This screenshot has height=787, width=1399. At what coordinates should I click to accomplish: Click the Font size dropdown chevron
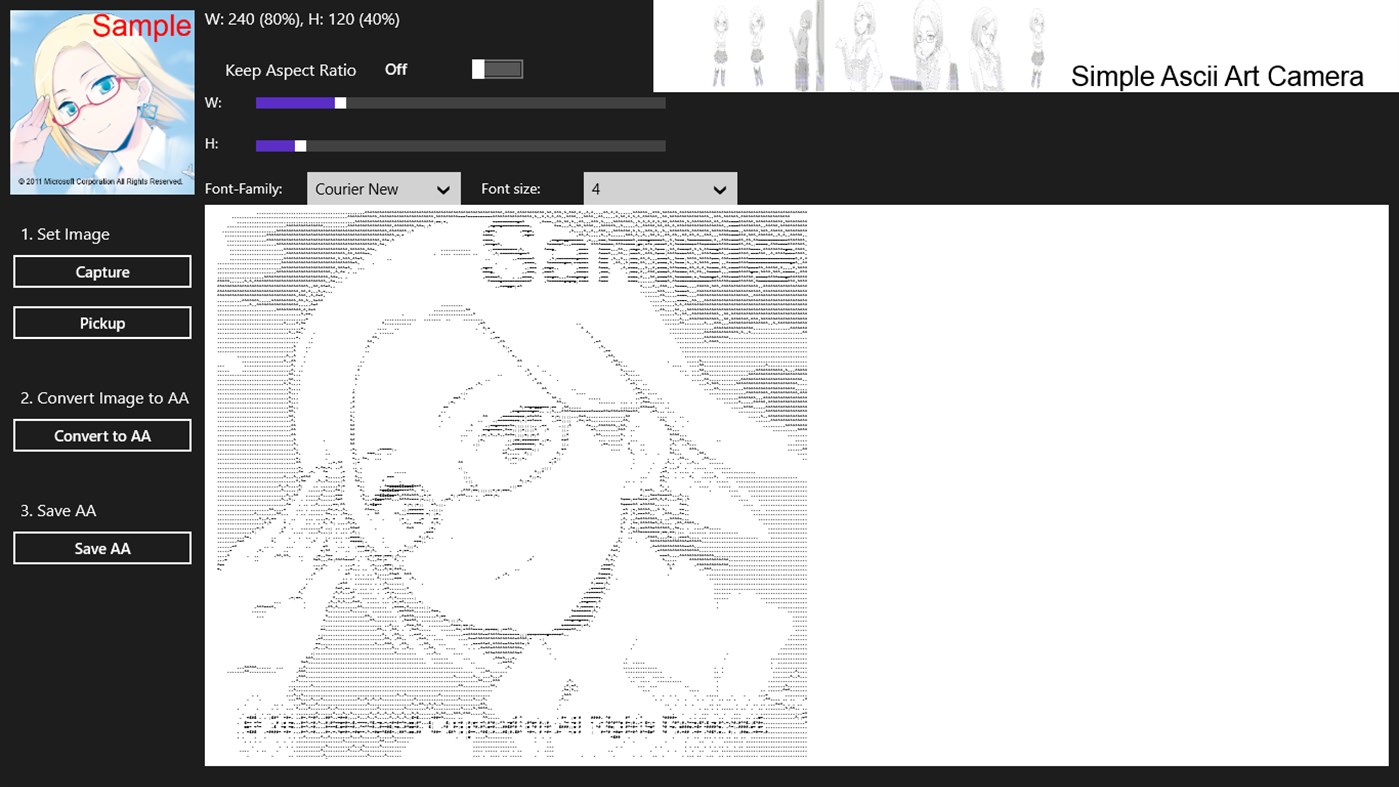(x=719, y=188)
